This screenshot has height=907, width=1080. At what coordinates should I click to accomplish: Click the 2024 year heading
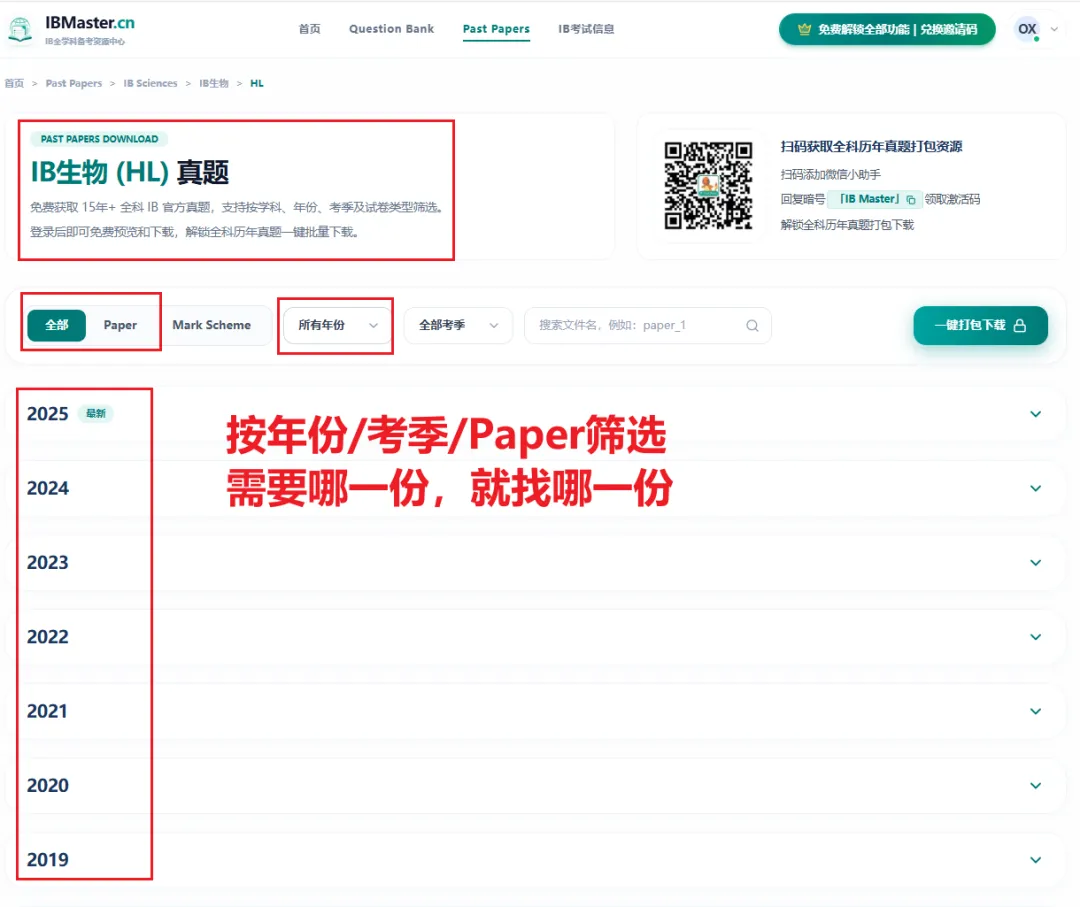click(48, 488)
